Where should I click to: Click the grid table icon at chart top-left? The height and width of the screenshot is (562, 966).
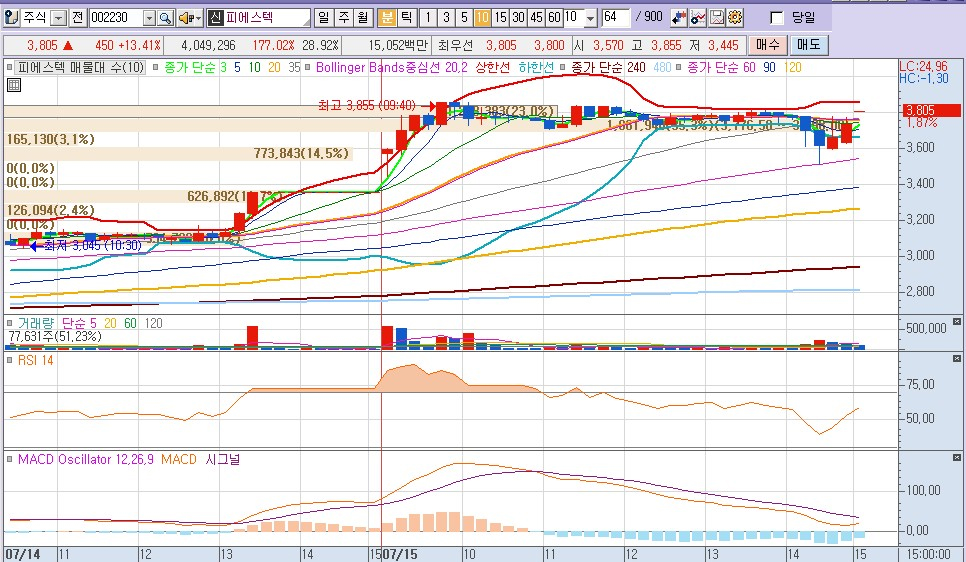click(13, 85)
